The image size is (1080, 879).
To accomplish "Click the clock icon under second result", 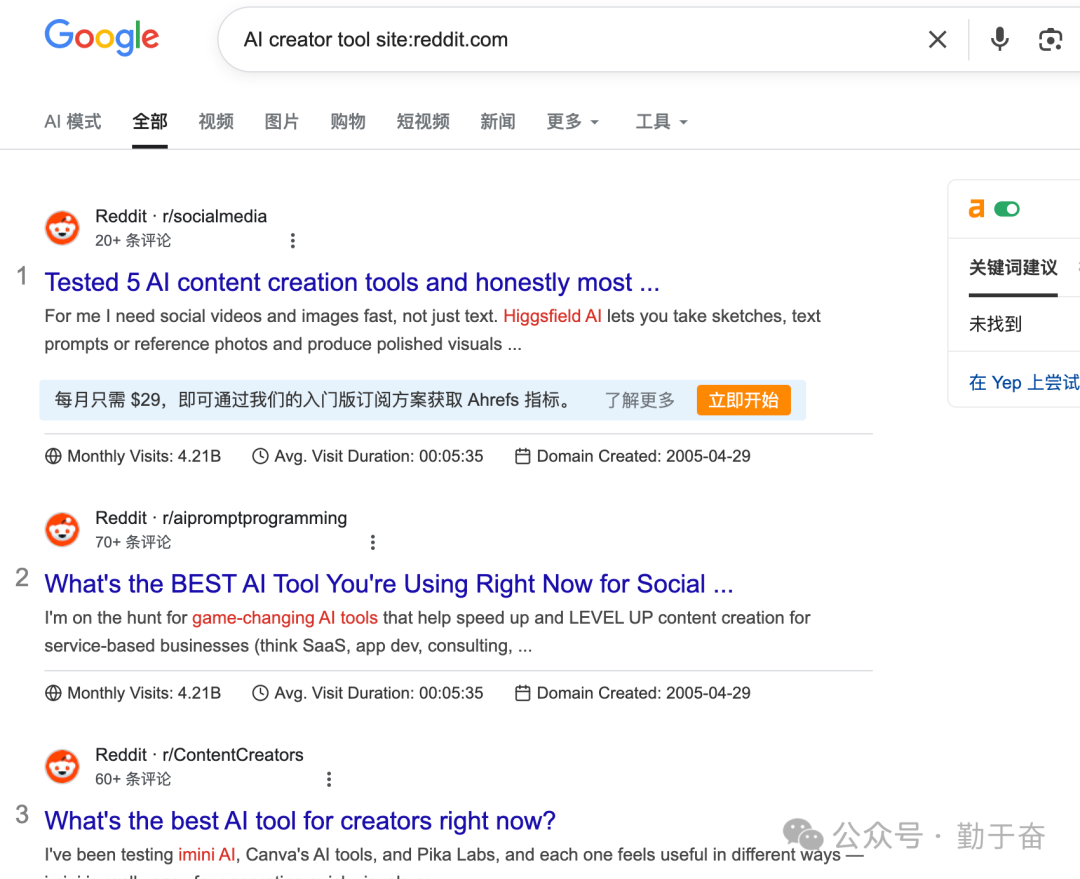I will [x=260, y=693].
